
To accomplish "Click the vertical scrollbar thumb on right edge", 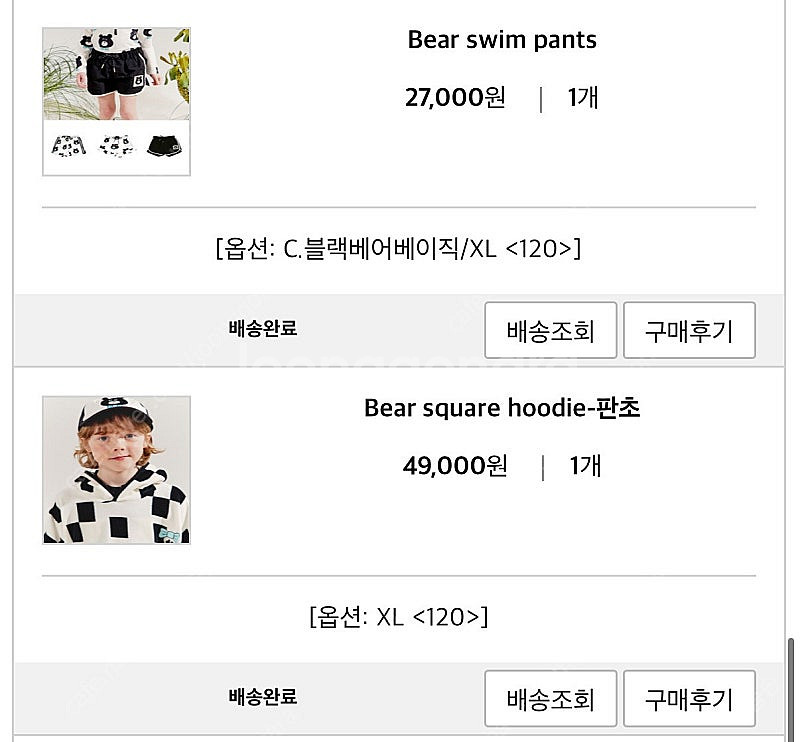I will [791, 689].
